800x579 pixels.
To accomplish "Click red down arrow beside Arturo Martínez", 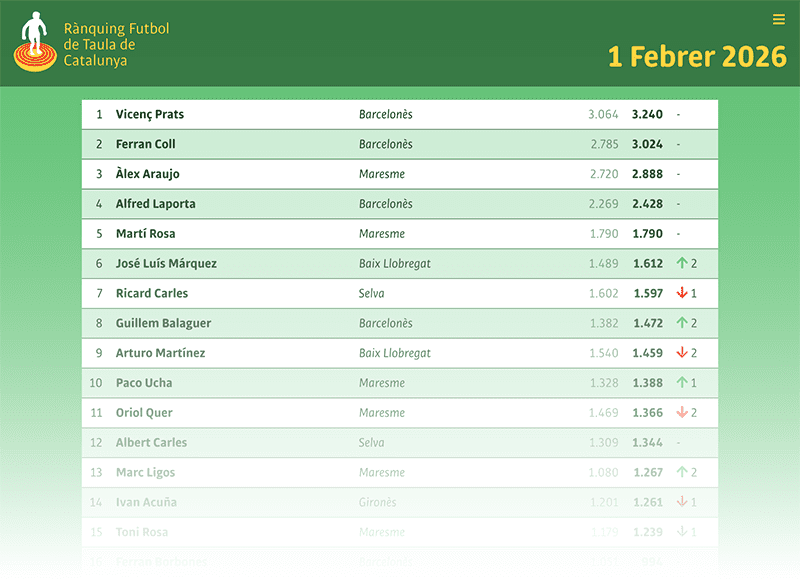I will 682,353.
